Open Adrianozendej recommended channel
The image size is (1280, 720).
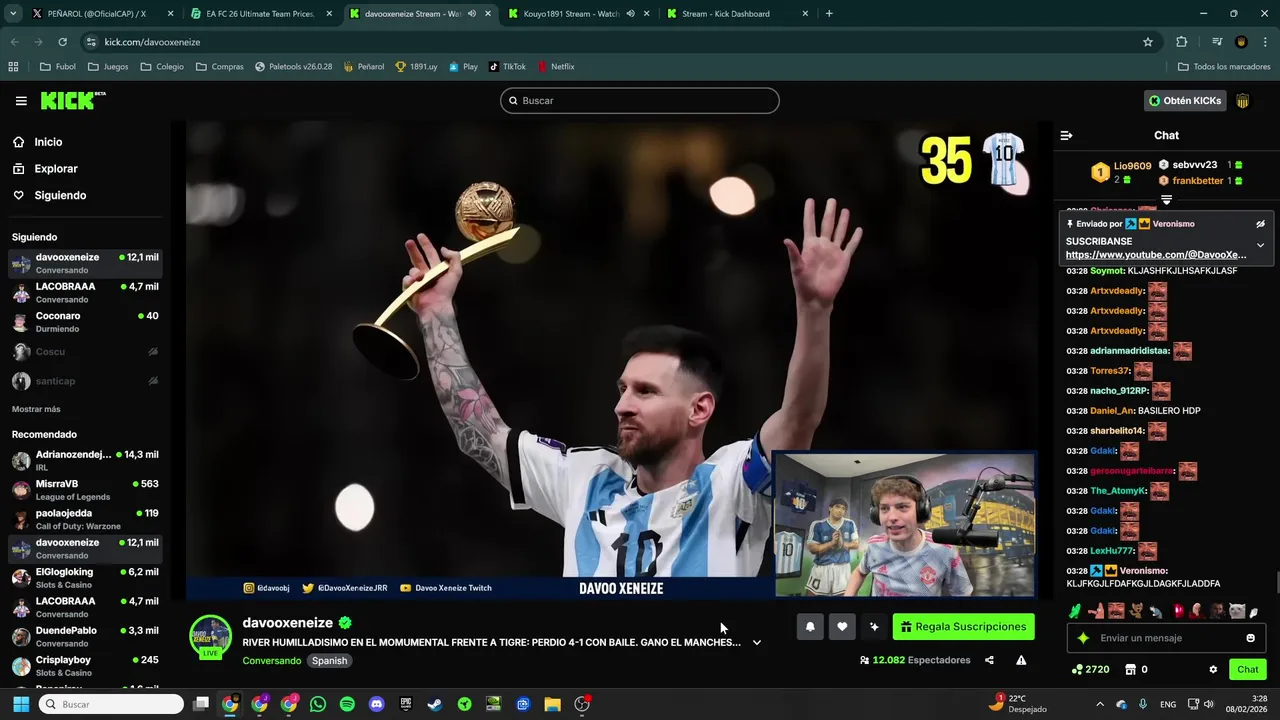[84, 460]
